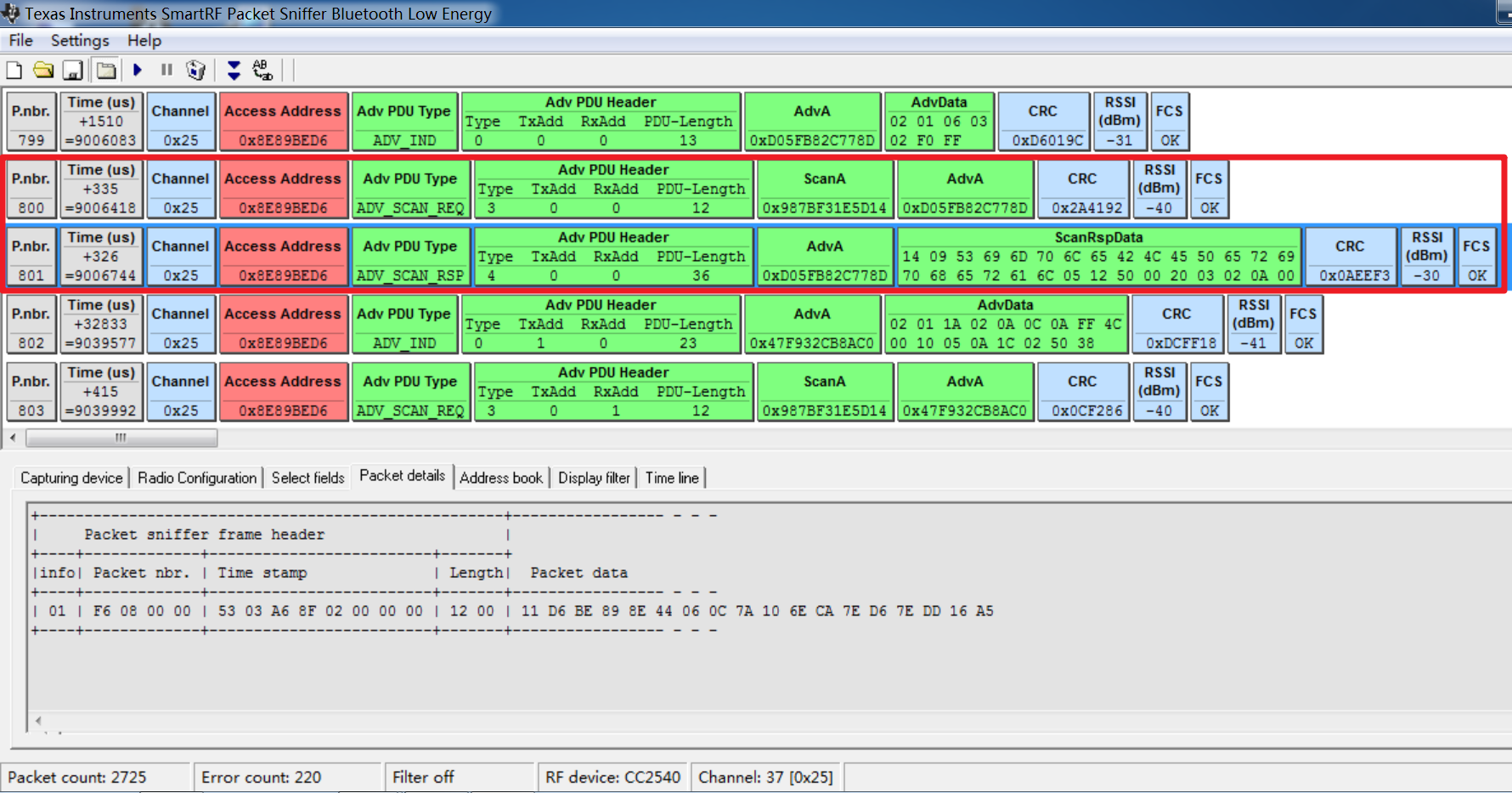Image resolution: width=1512 pixels, height=793 pixels.
Task: Switch to the Display filter tab
Action: 594,478
